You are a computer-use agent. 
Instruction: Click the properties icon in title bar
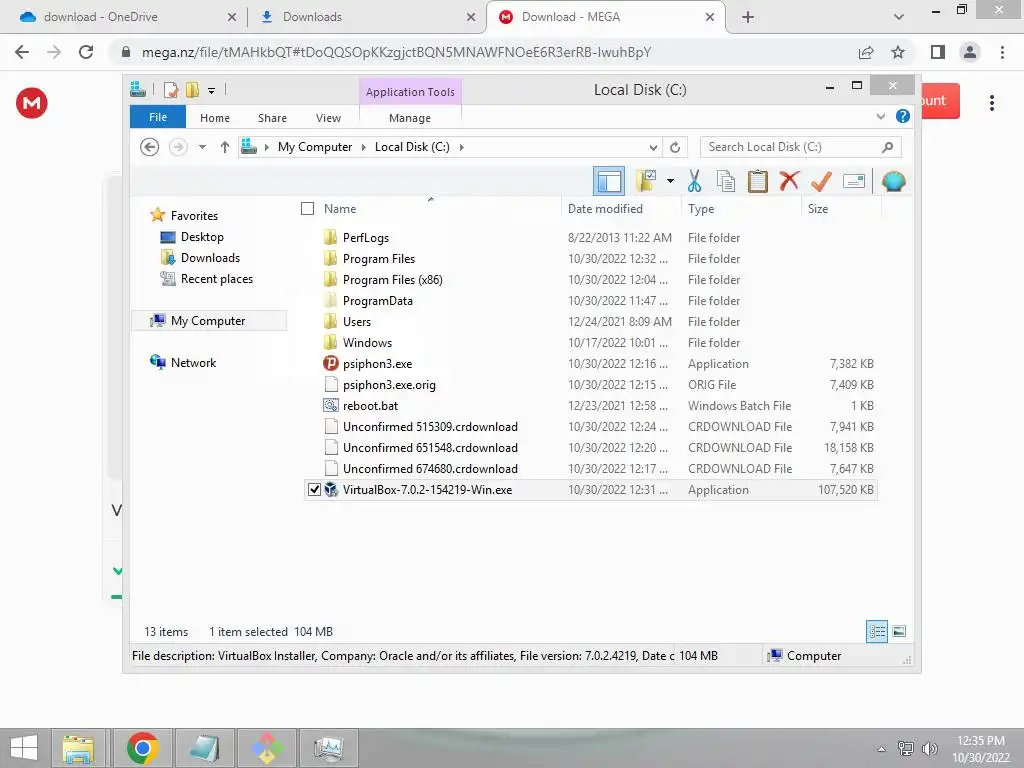(171, 89)
